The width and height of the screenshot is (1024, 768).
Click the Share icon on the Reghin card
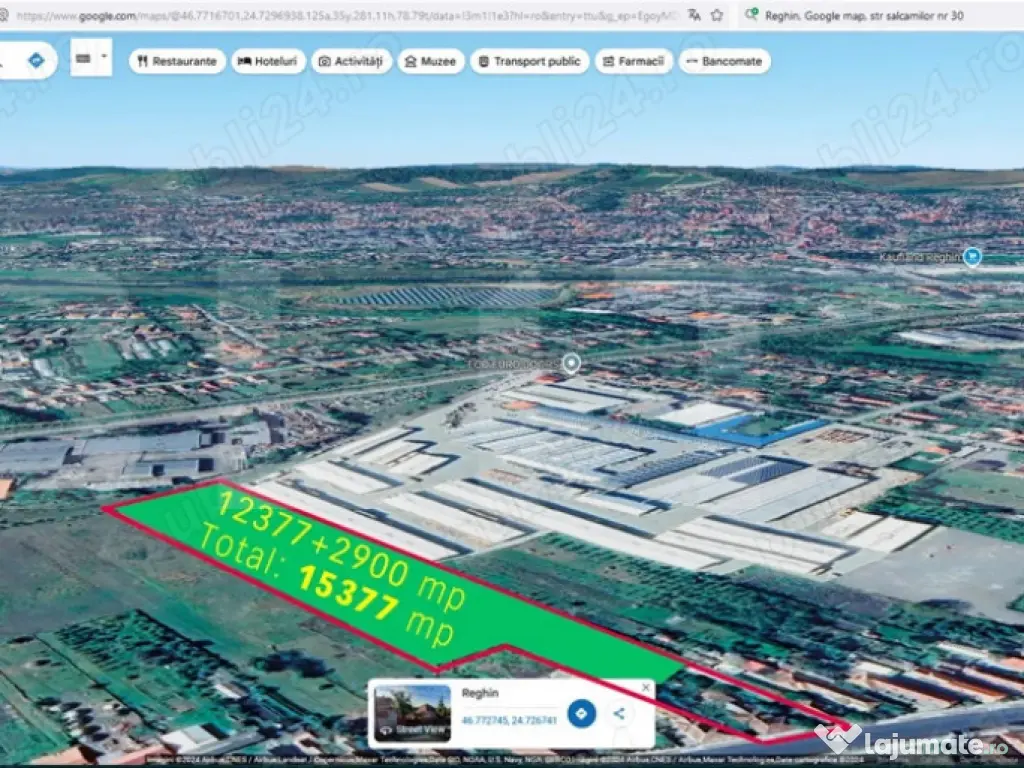click(x=619, y=715)
